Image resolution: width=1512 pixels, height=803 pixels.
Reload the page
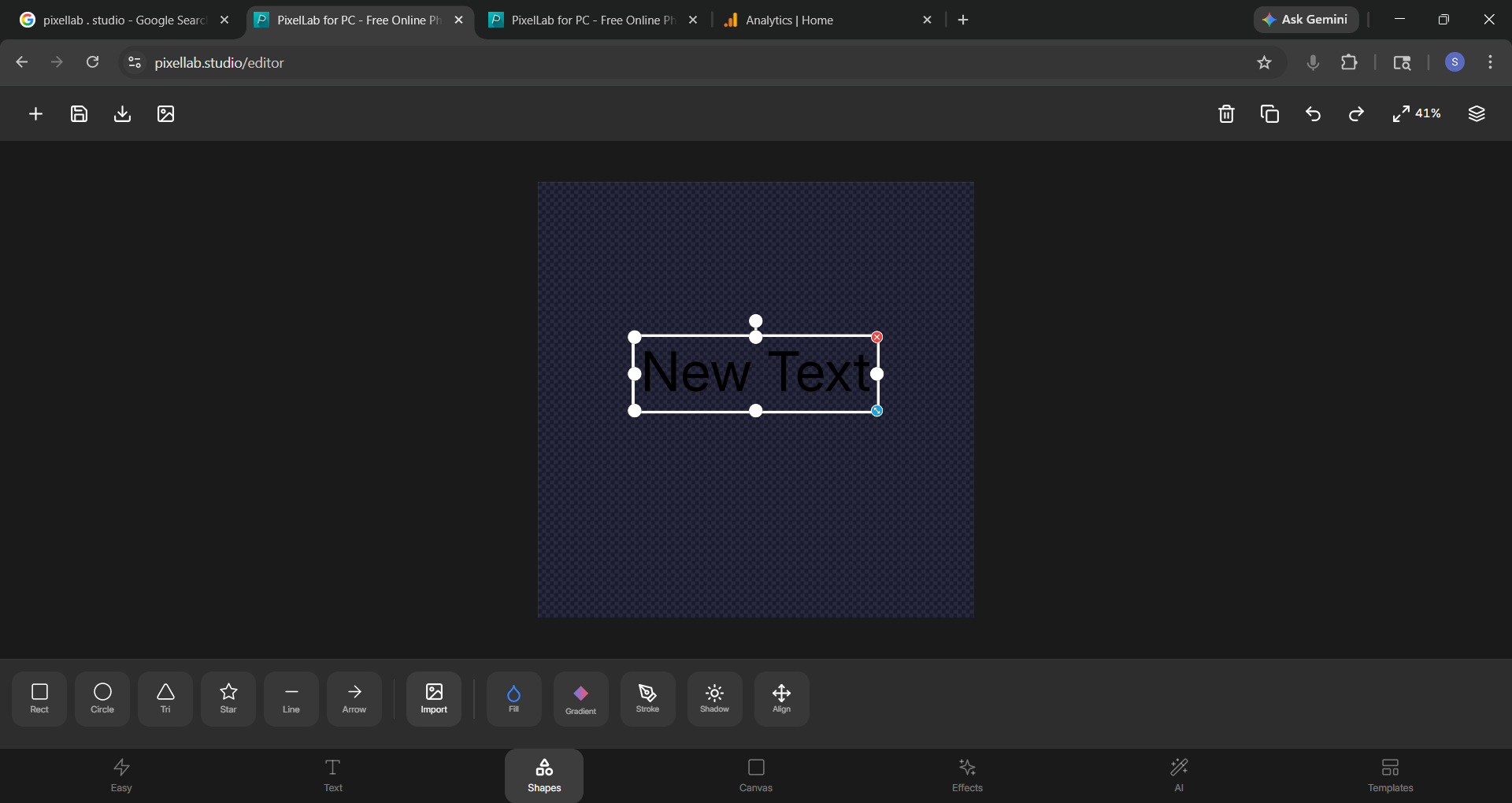point(92,62)
